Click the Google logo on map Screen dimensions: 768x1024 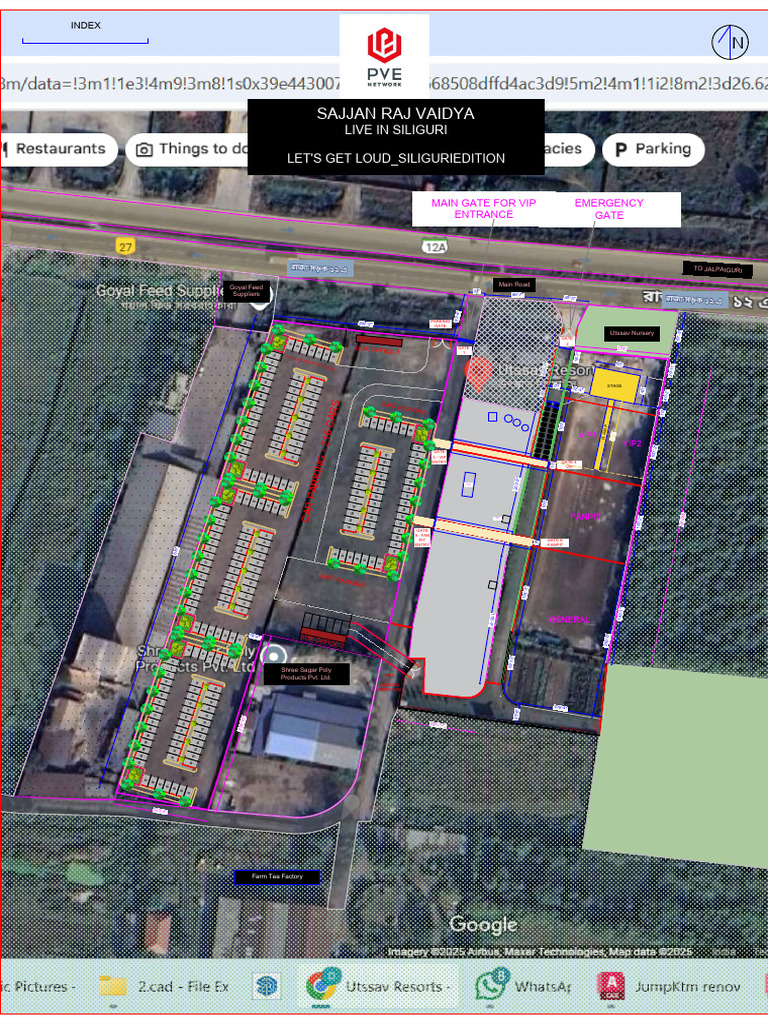[483, 924]
